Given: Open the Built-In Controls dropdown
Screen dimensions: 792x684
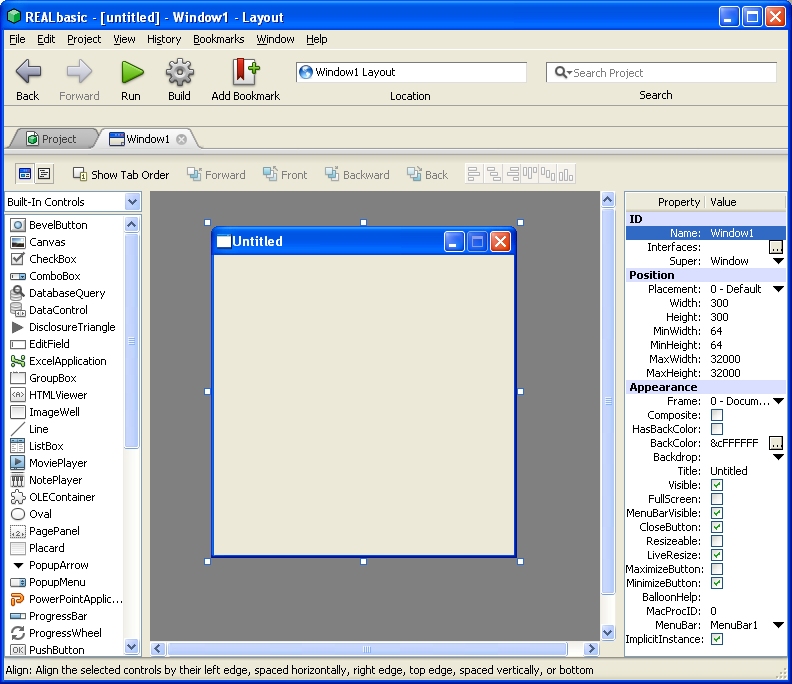Looking at the screenshot, I should [132, 202].
